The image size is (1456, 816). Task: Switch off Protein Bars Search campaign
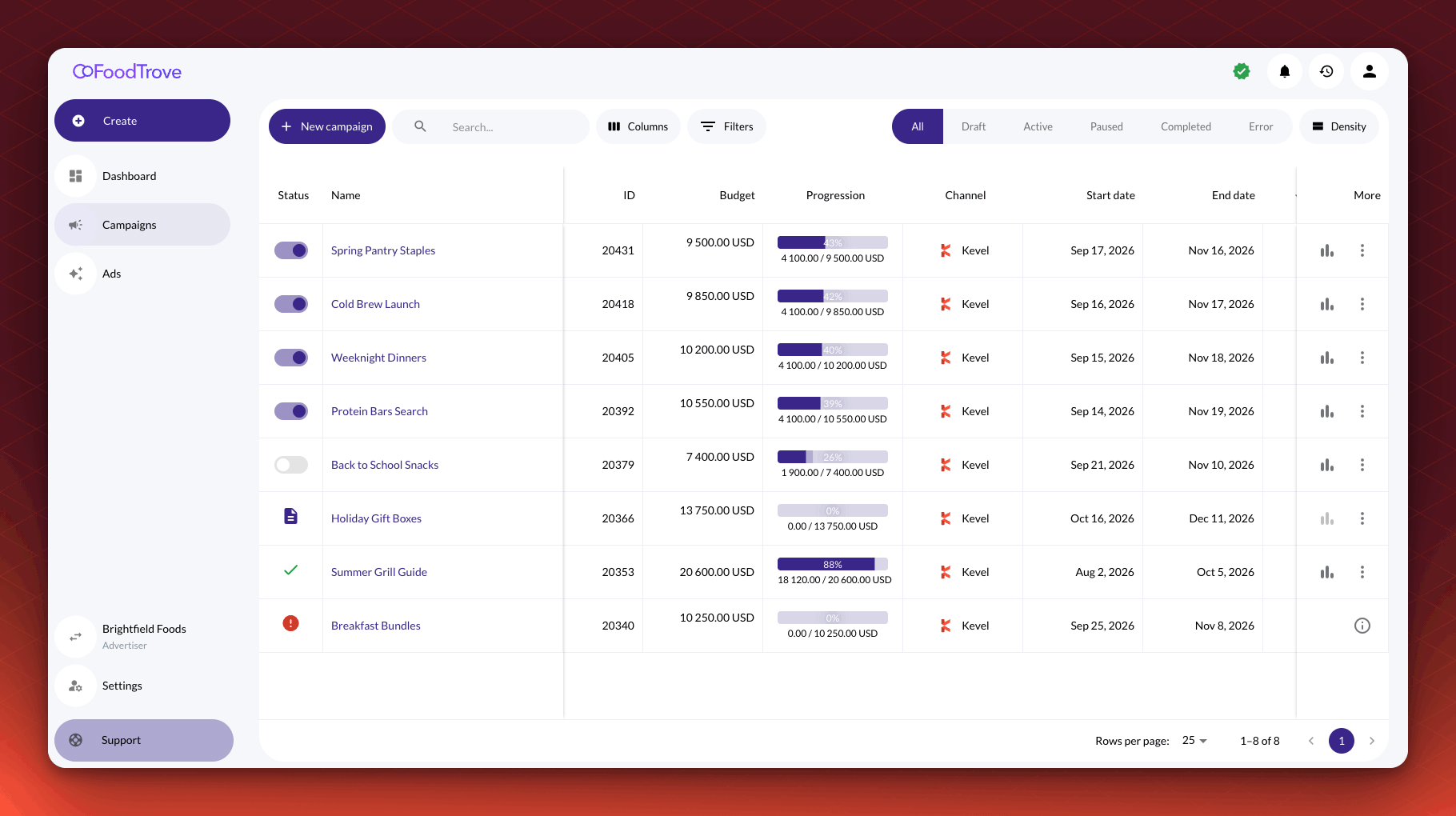[291, 411]
